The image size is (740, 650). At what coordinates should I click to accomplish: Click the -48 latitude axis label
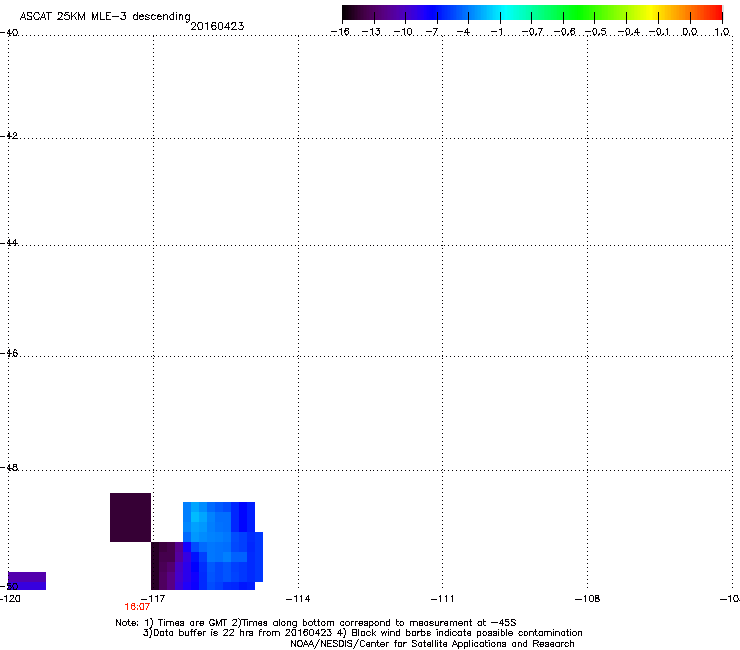[x=9, y=467]
